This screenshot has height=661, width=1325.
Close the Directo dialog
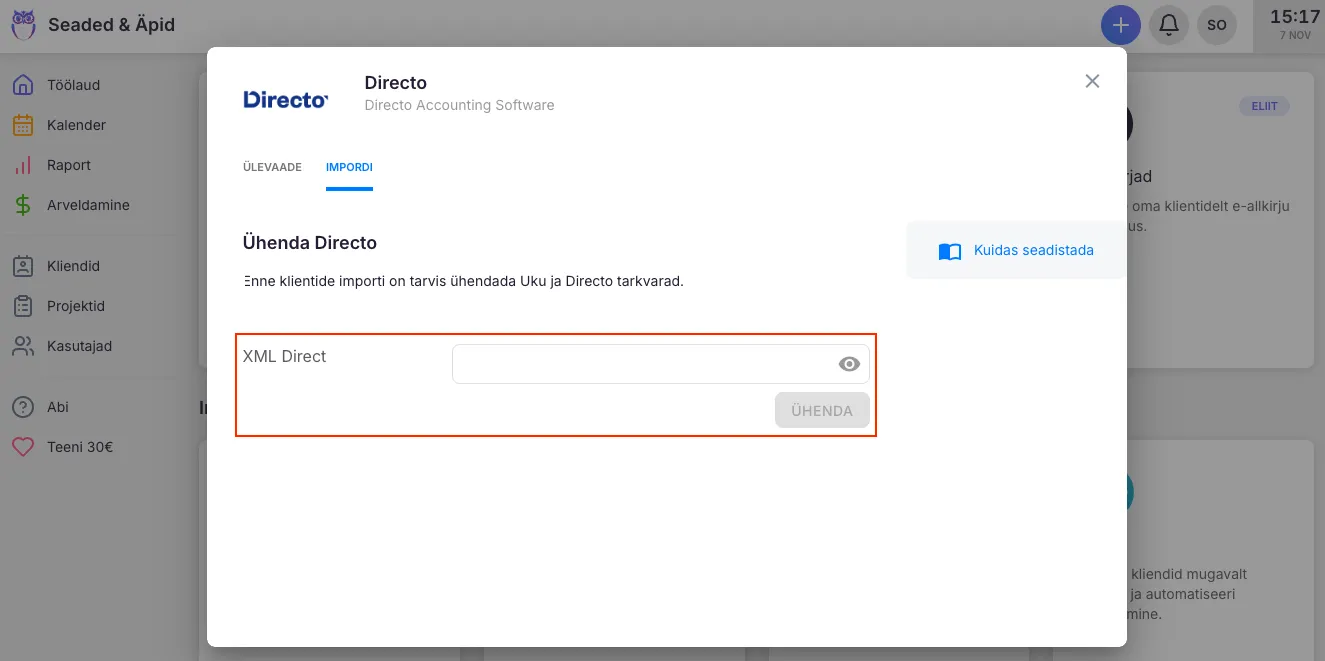click(x=1092, y=81)
